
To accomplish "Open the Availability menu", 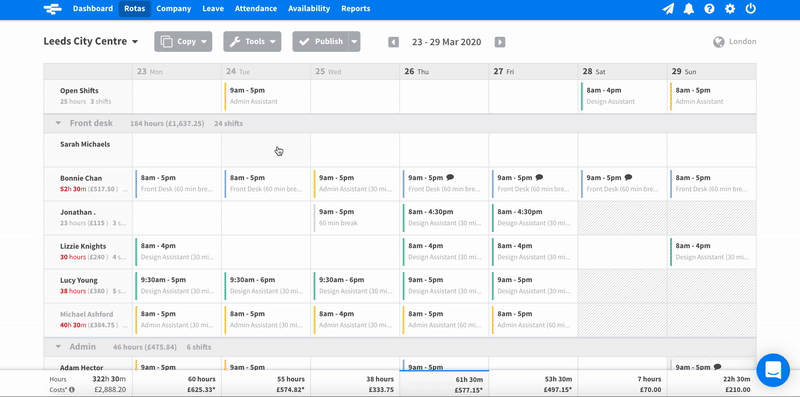I will [309, 9].
